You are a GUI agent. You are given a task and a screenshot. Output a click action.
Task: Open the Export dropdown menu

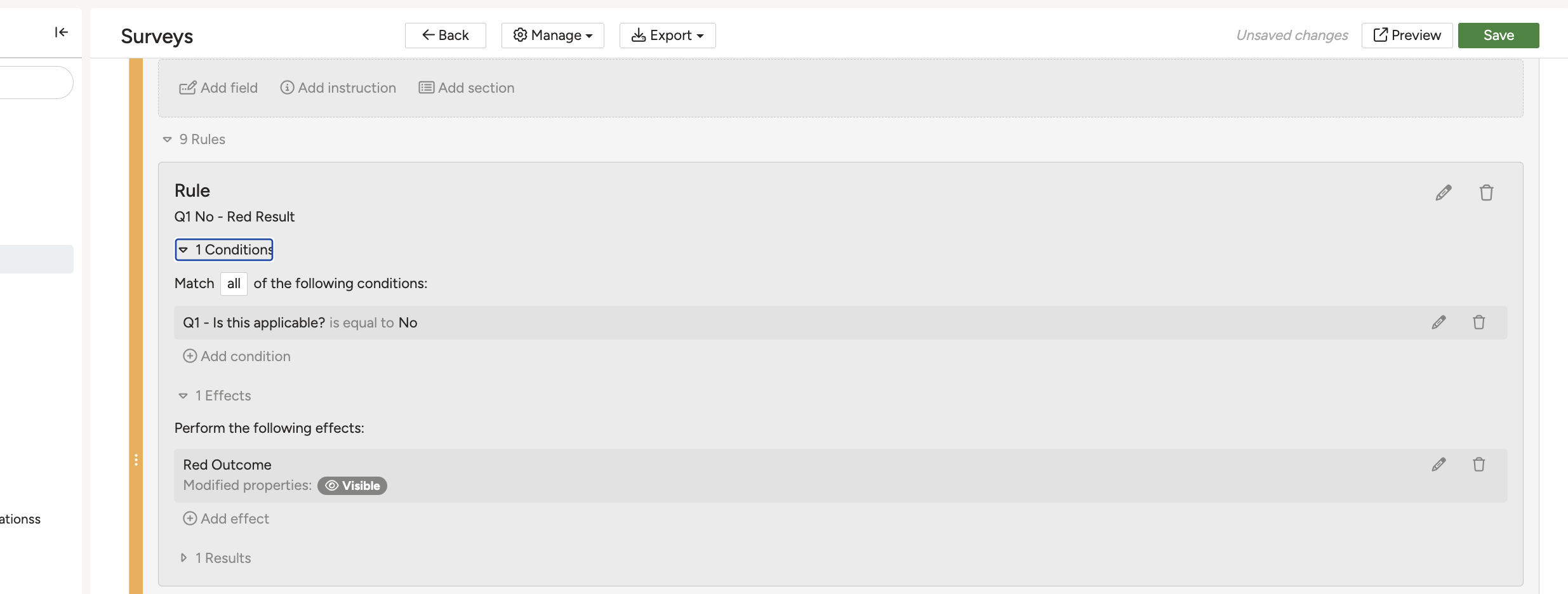coord(667,36)
